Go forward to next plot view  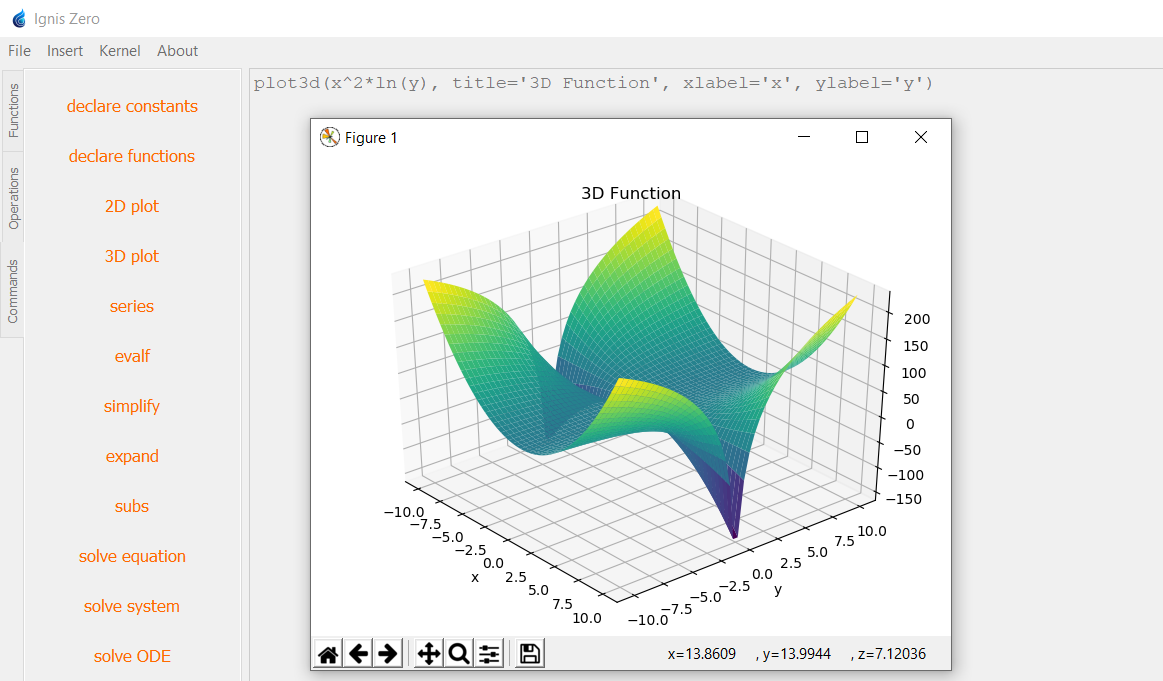387,654
